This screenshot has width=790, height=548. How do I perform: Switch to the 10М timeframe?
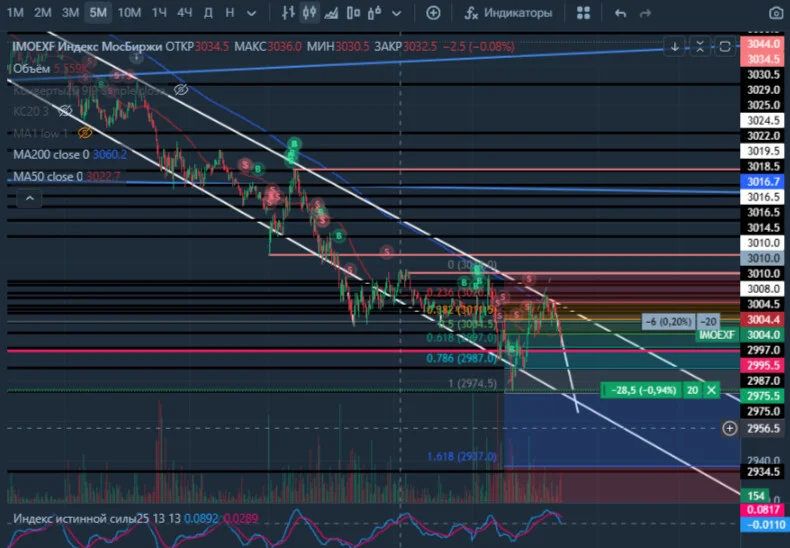point(129,13)
